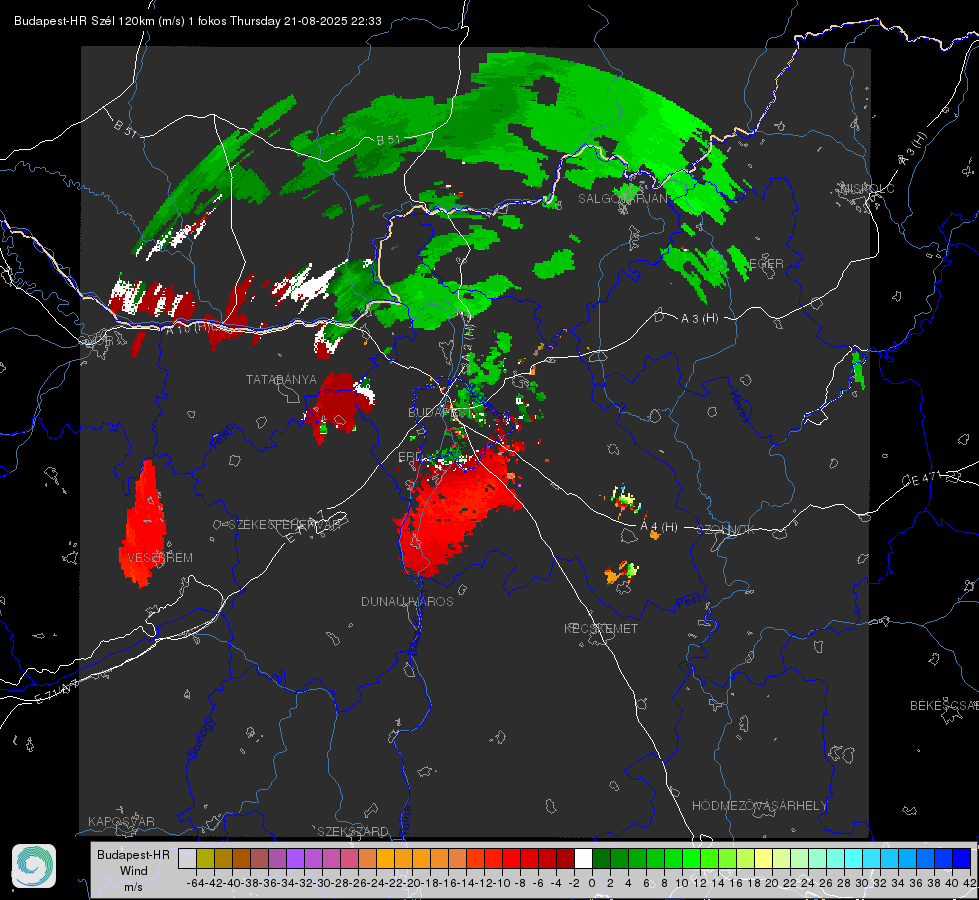This screenshot has height=900, width=979.
Task: Click the legend value 42
Action: [x=969, y=883]
